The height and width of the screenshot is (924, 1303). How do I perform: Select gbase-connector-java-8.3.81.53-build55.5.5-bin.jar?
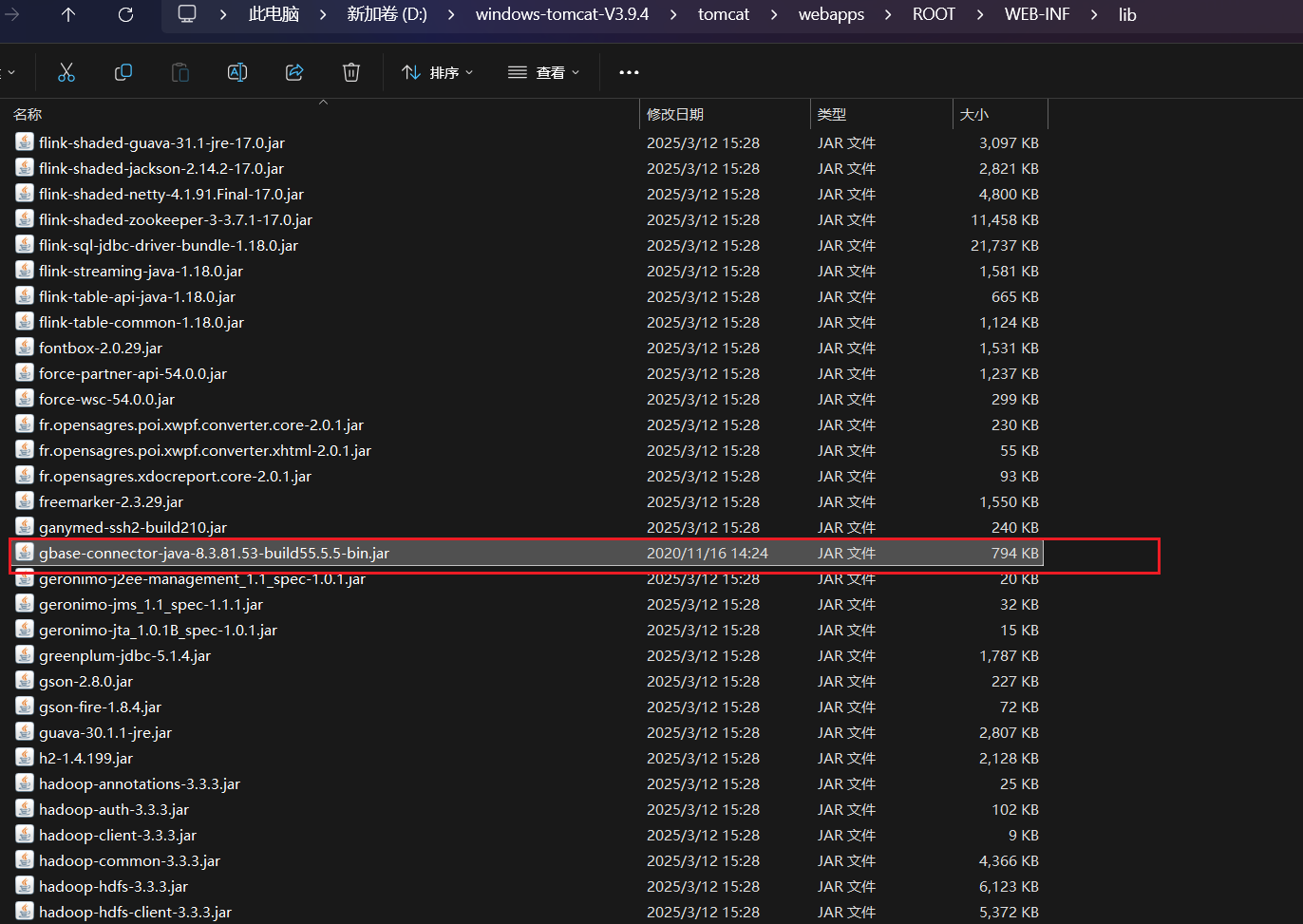526,553
